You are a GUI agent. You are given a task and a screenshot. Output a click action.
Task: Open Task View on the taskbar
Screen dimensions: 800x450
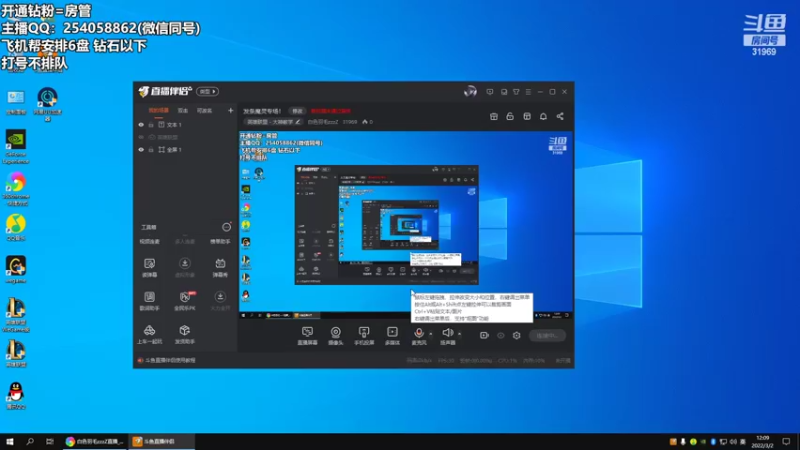click(49, 441)
